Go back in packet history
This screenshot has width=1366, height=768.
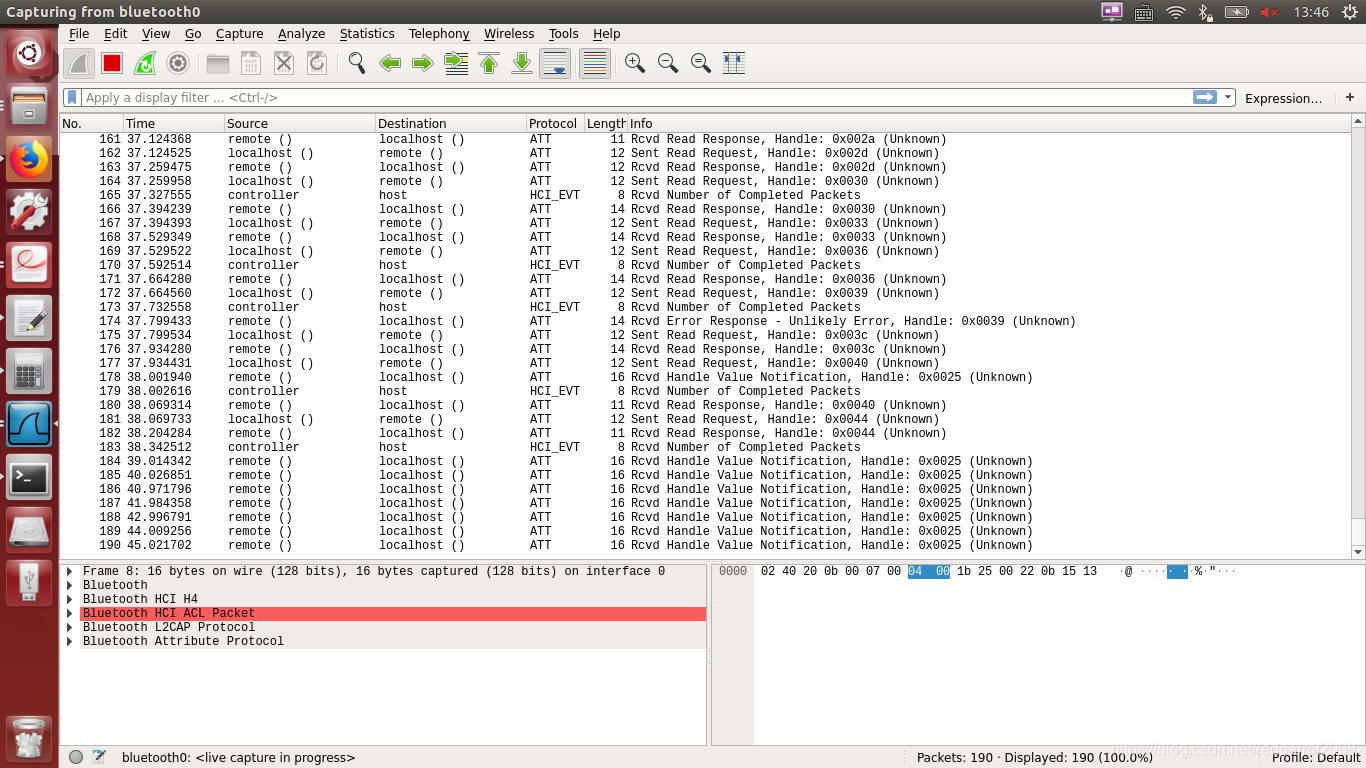coord(390,63)
